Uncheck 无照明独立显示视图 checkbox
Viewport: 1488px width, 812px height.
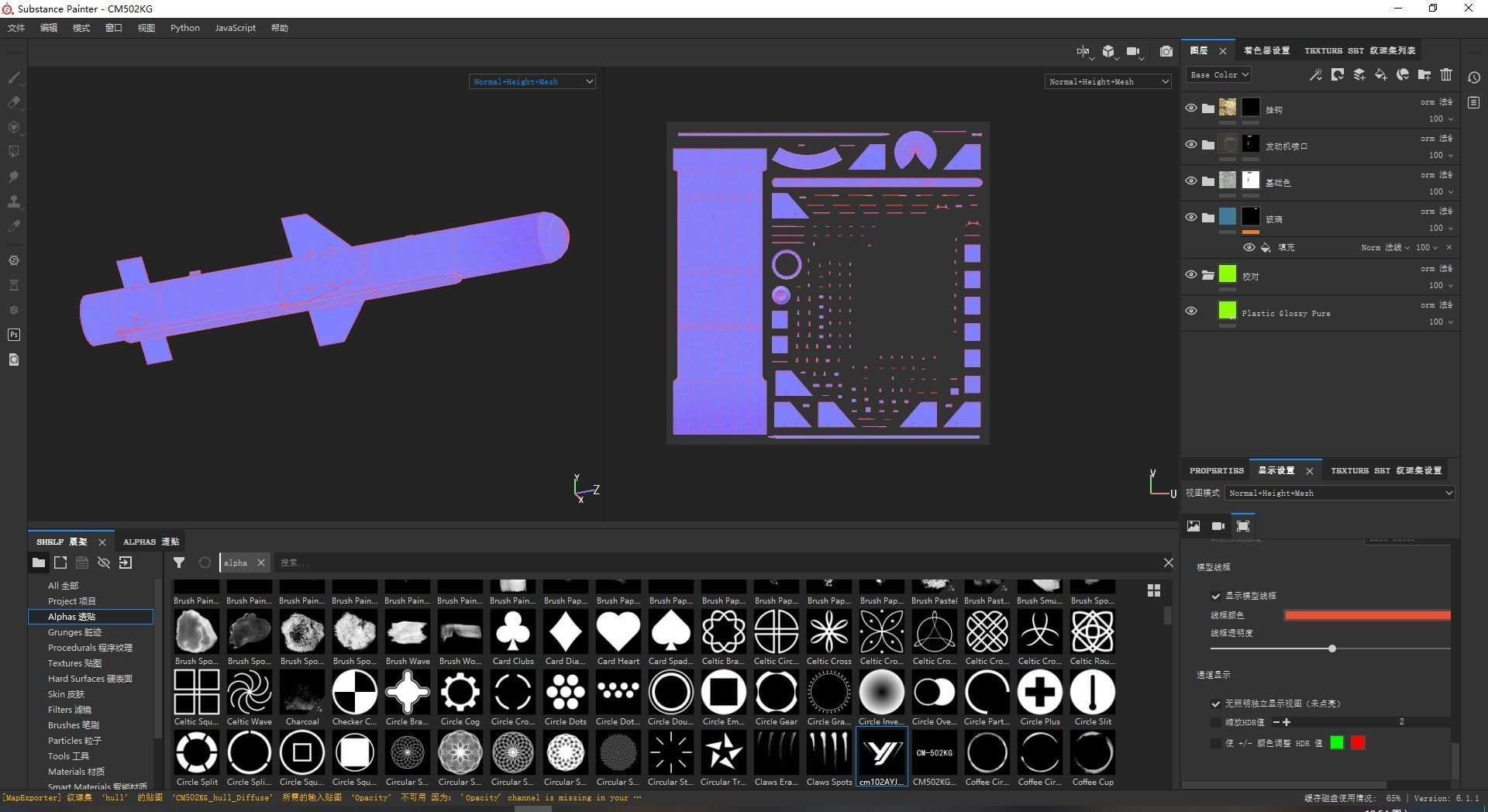[x=1216, y=704]
